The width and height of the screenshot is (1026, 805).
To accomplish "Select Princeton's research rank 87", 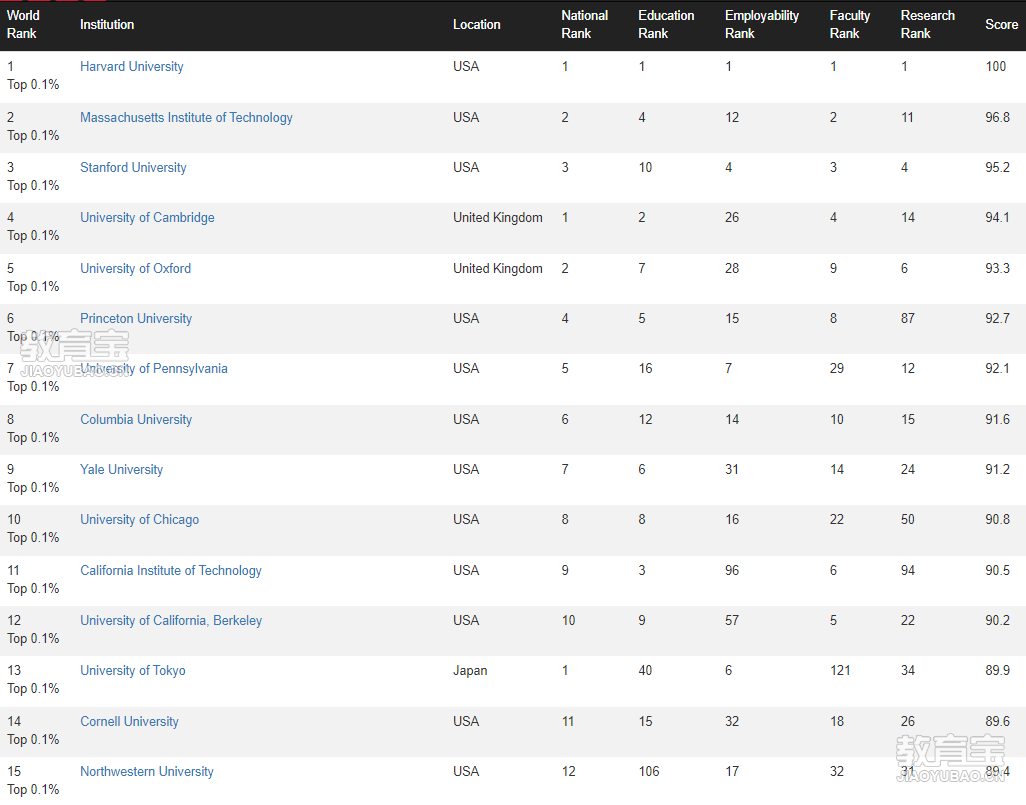I will pyautogui.click(x=908, y=319).
